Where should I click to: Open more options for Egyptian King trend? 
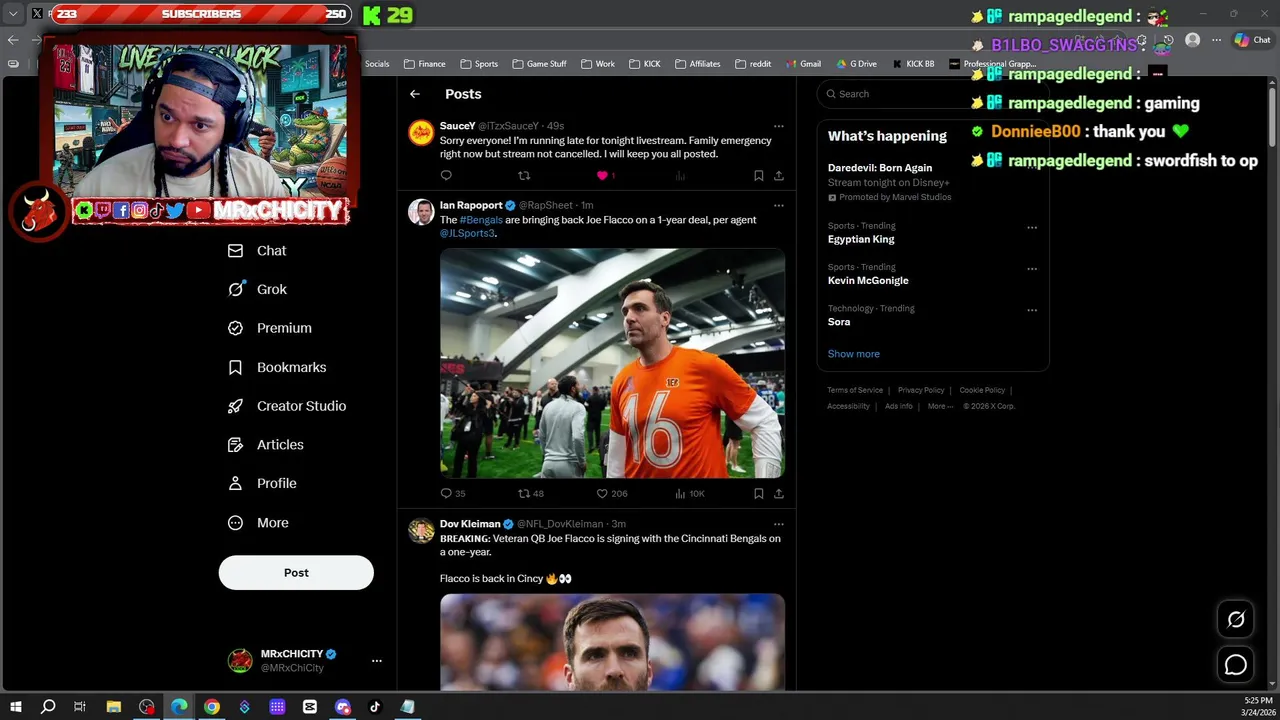(1032, 227)
